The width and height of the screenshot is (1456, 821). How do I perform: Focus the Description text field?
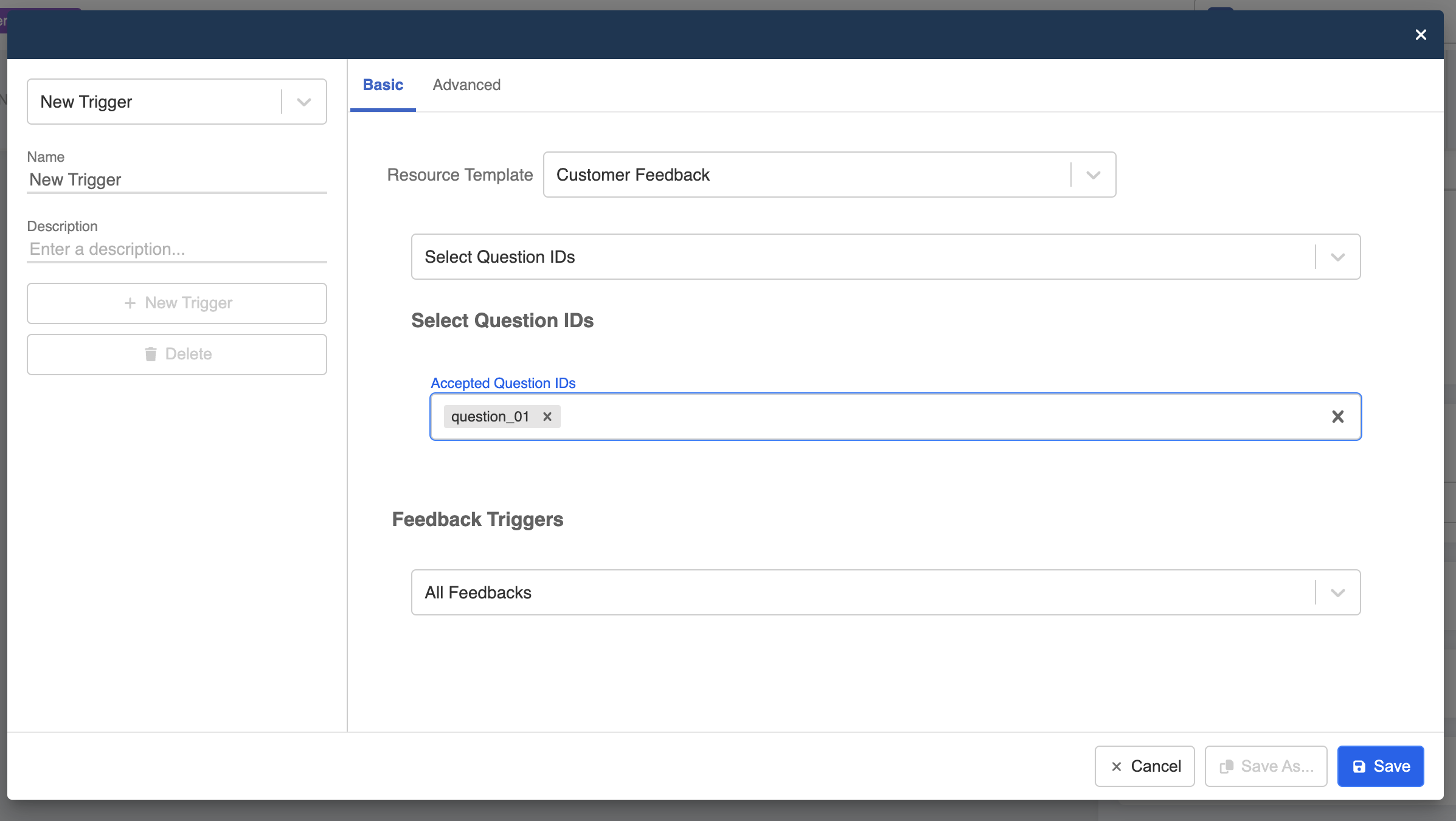click(176, 249)
